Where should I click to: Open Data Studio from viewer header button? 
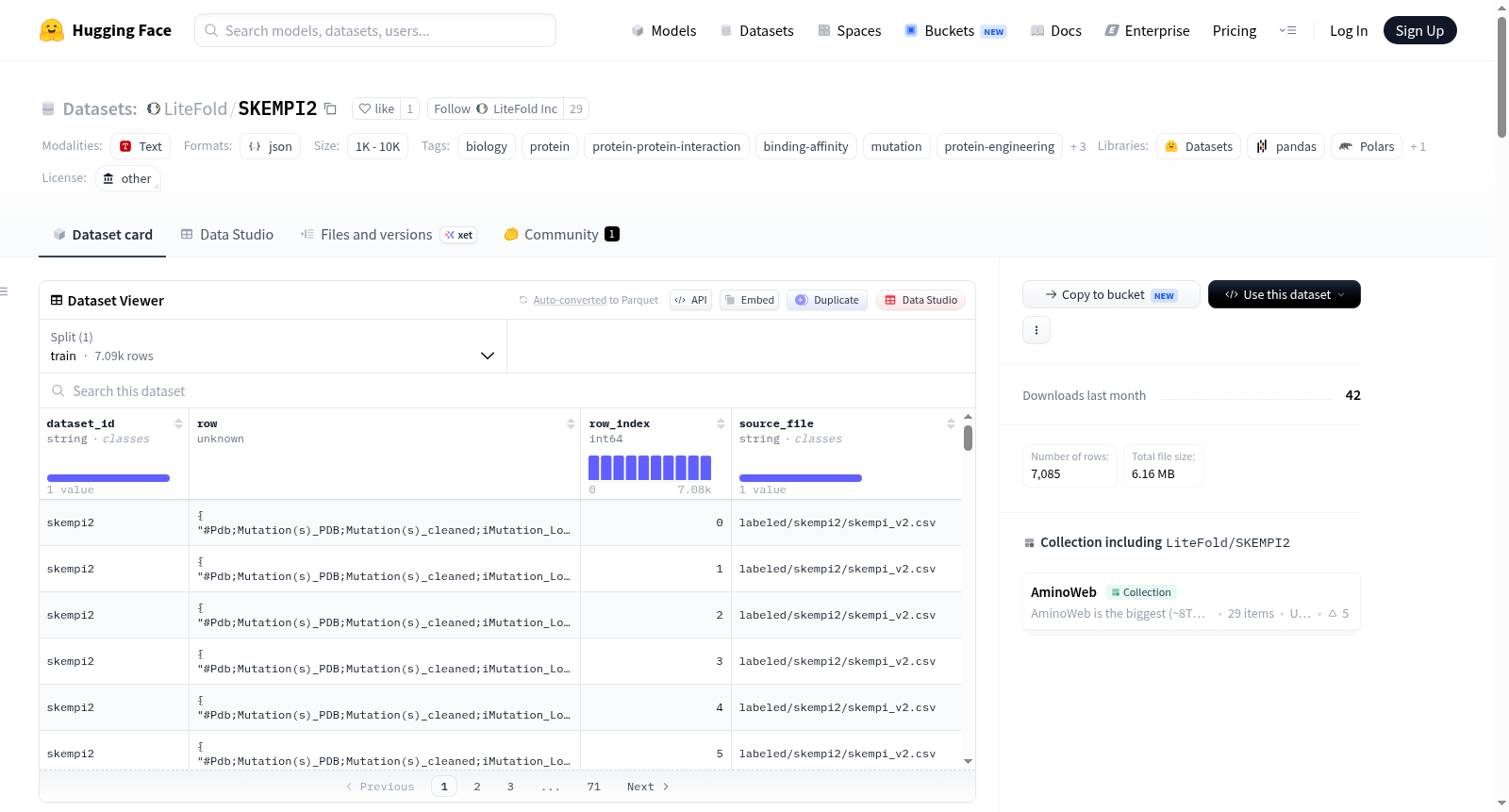click(920, 300)
